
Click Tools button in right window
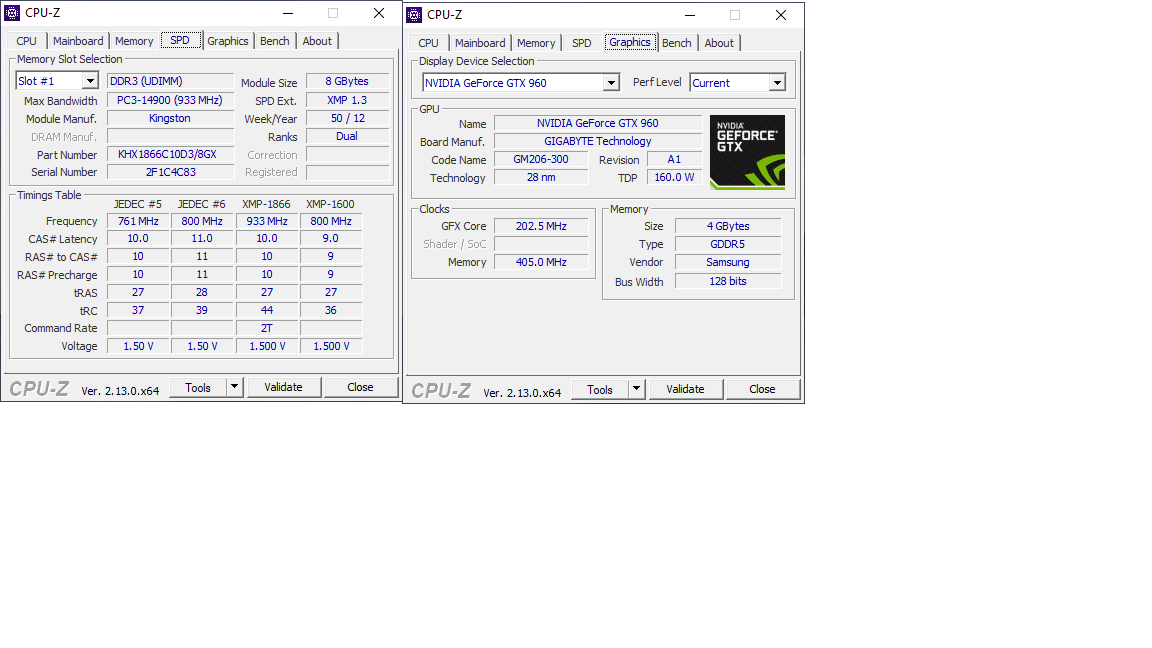[600, 389]
